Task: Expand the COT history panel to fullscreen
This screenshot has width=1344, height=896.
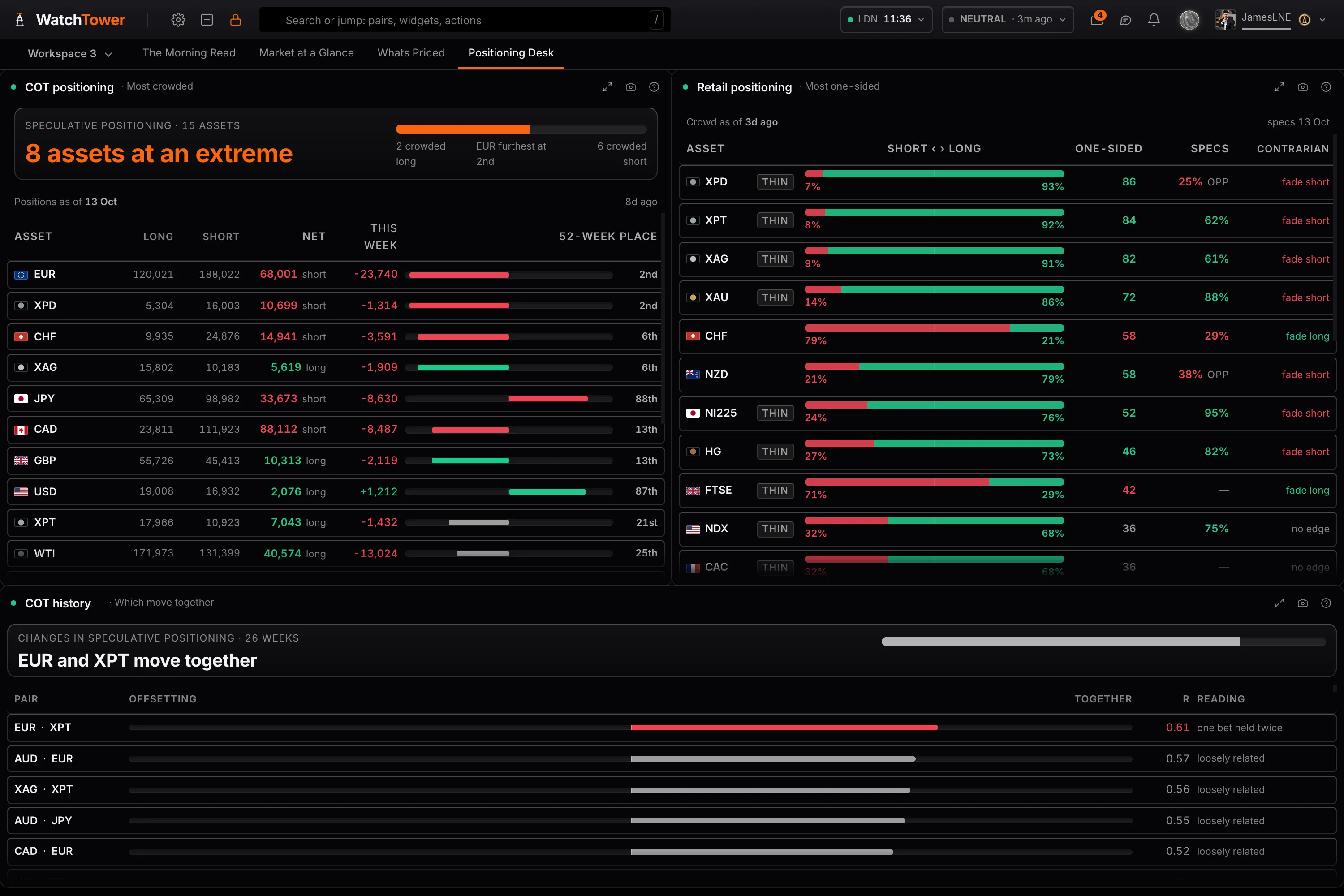Action: (x=1279, y=603)
